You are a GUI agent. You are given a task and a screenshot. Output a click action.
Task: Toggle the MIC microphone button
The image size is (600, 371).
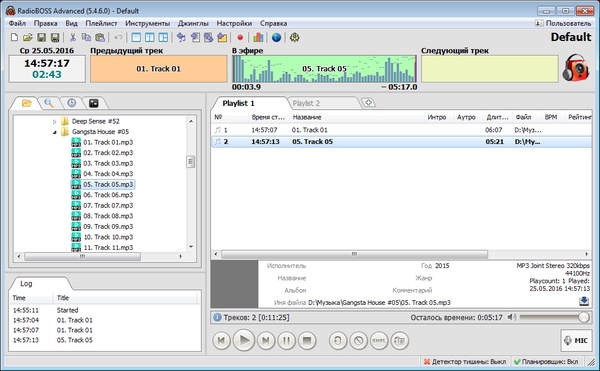point(576,340)
